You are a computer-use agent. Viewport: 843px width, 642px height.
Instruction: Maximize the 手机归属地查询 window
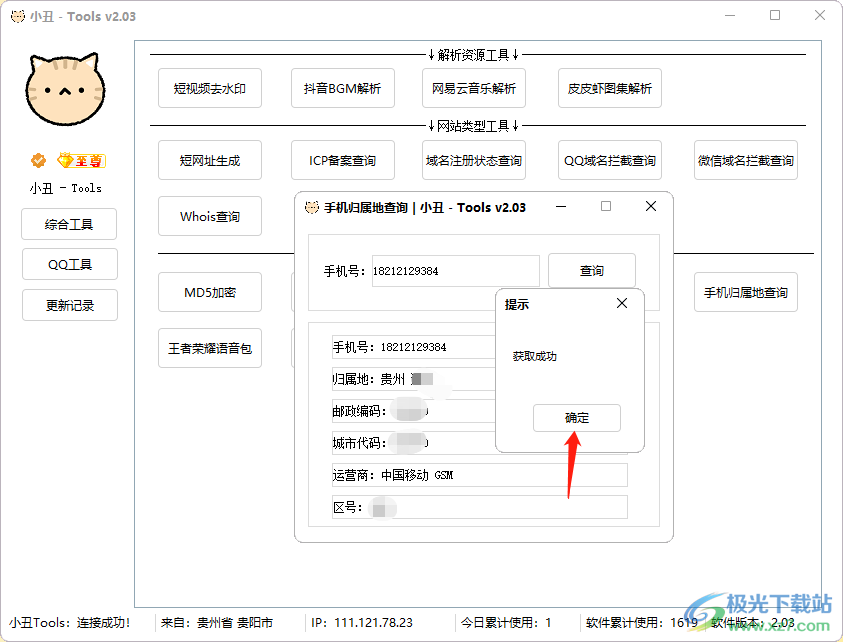[606, 206]
